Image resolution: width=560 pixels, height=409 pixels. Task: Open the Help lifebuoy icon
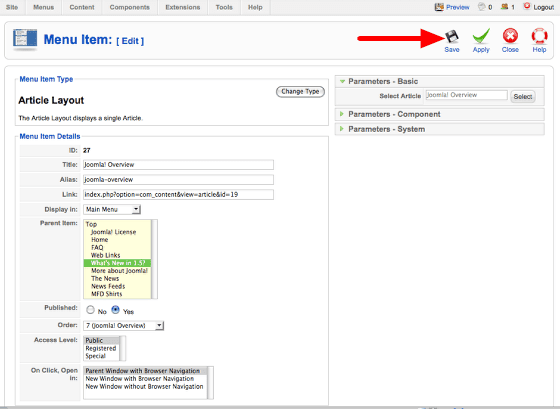tap(539, 36)
